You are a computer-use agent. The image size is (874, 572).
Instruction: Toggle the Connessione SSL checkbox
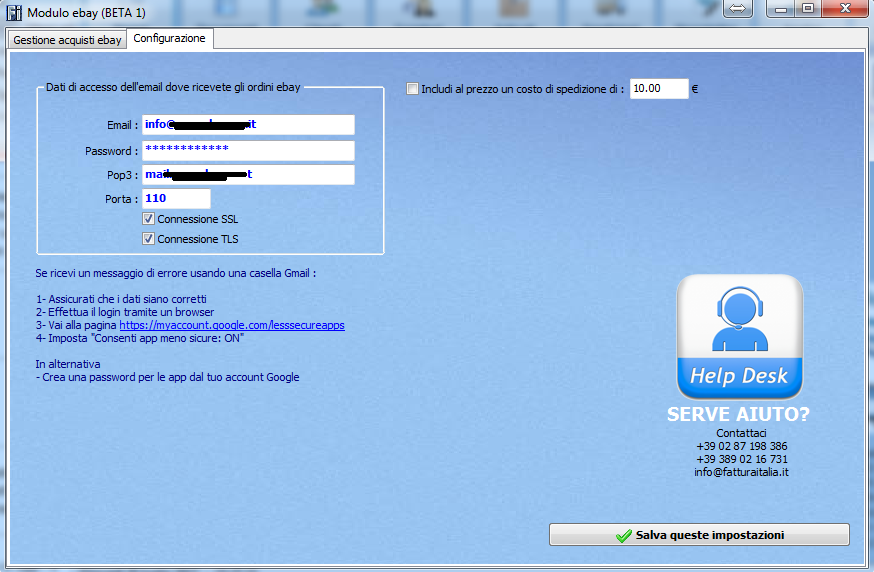click(x=148, y=219)
